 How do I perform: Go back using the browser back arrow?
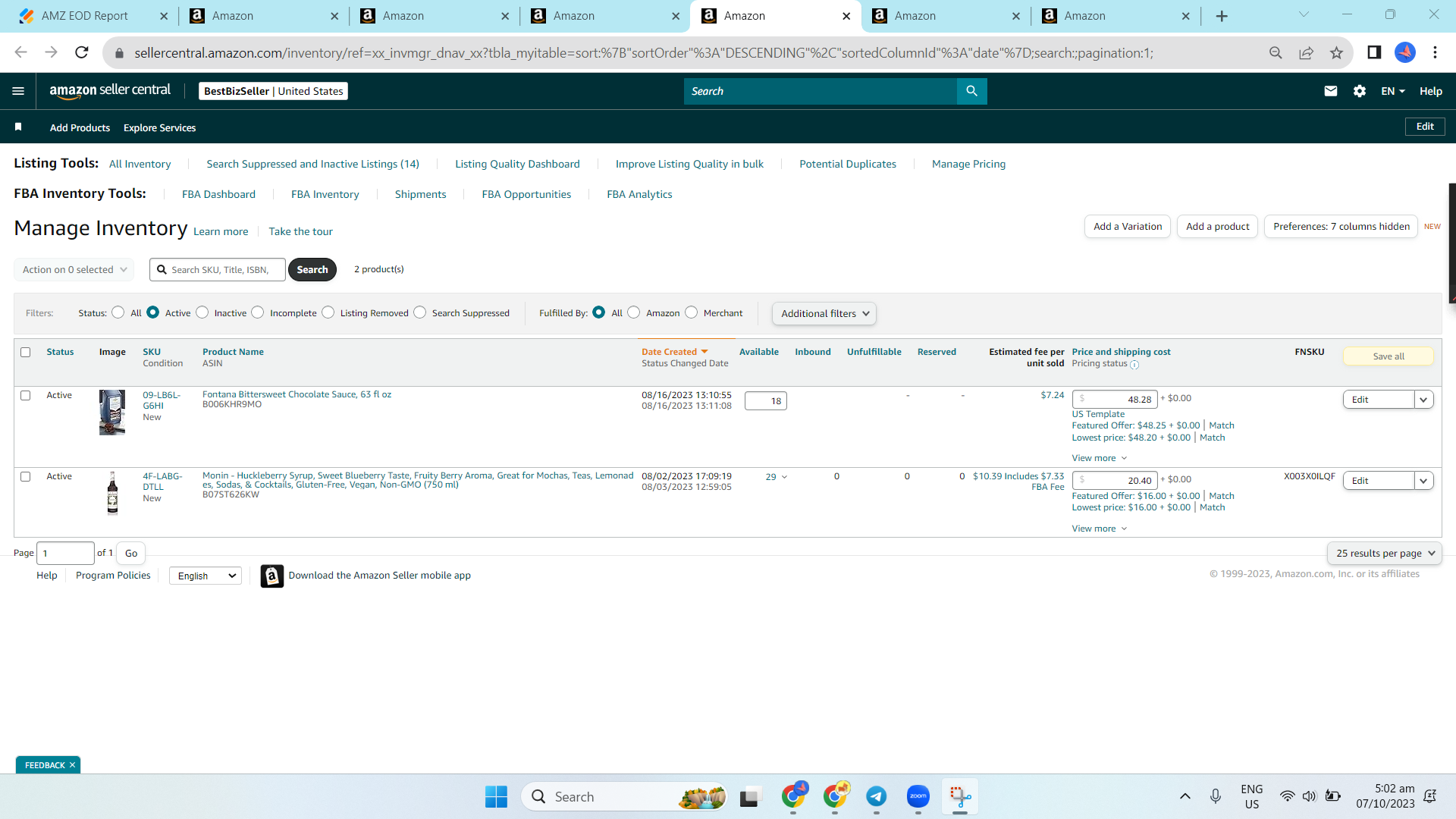coord(20,52)
